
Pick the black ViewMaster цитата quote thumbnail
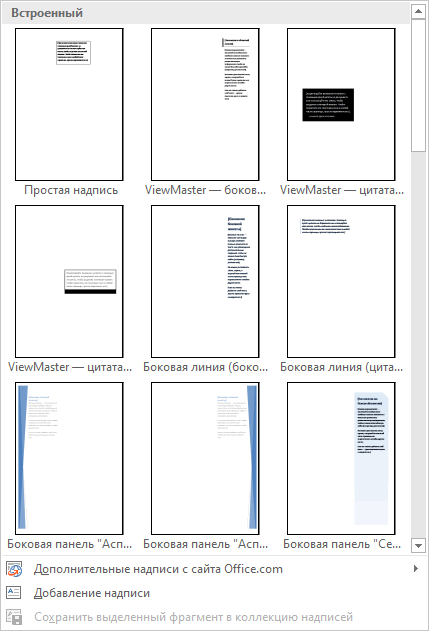coord(341,104)
